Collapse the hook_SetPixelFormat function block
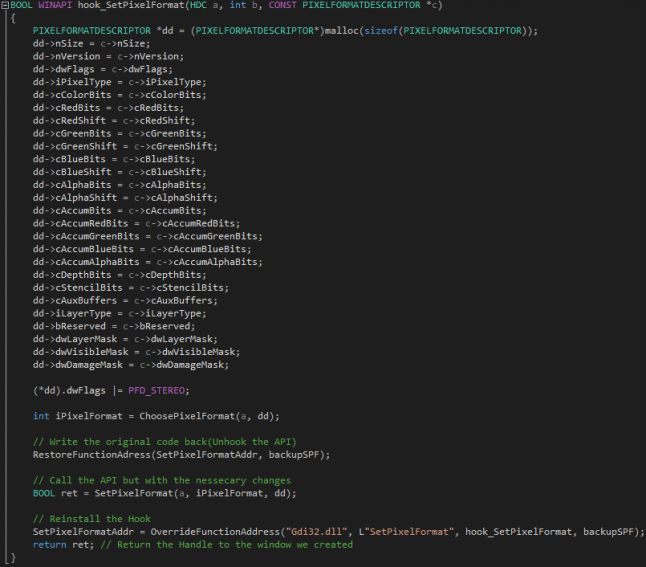Screen dimensions: 646x567 click(5, 6)
